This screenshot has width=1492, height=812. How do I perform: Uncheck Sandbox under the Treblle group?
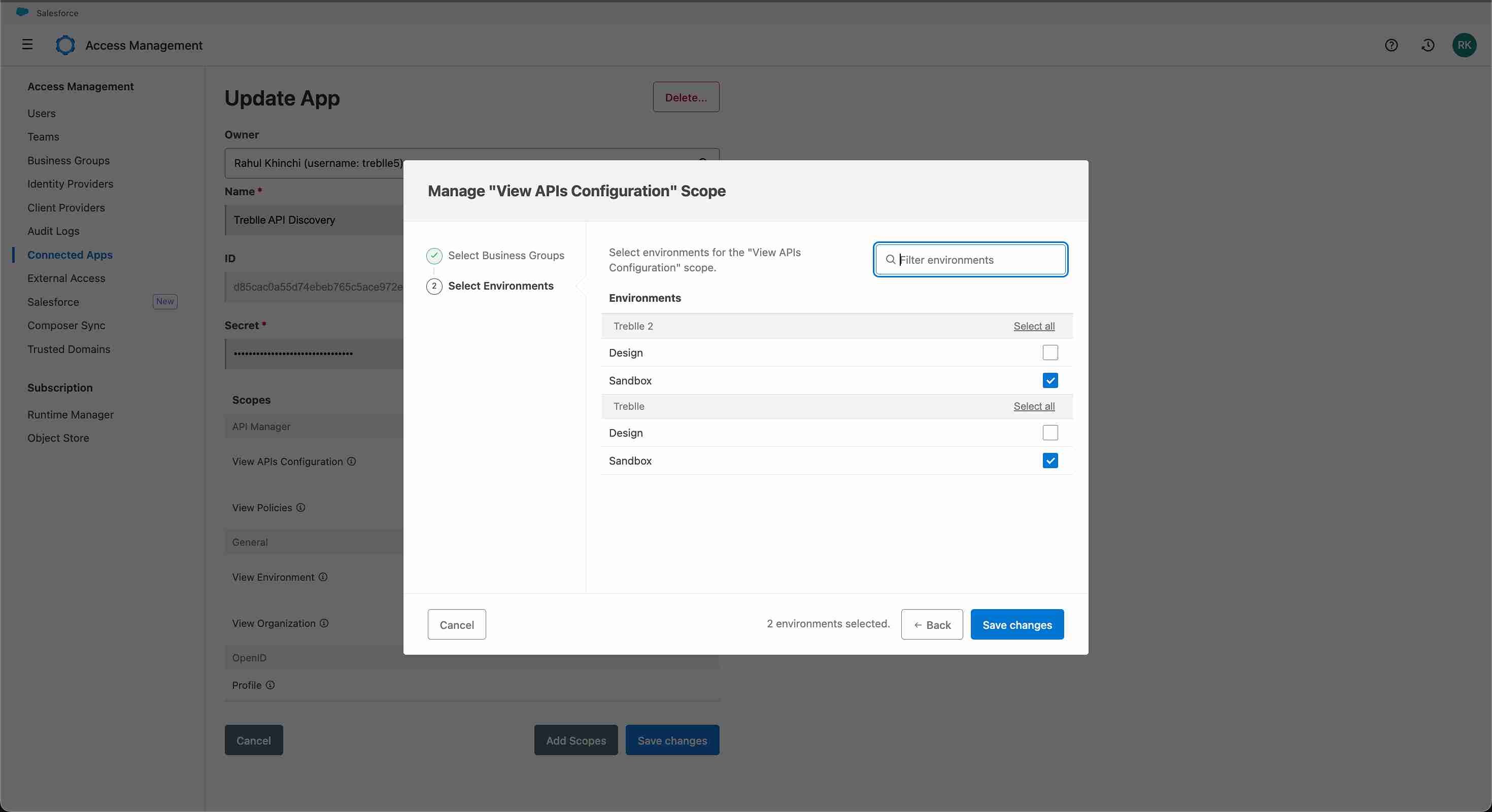point(1049,461)
